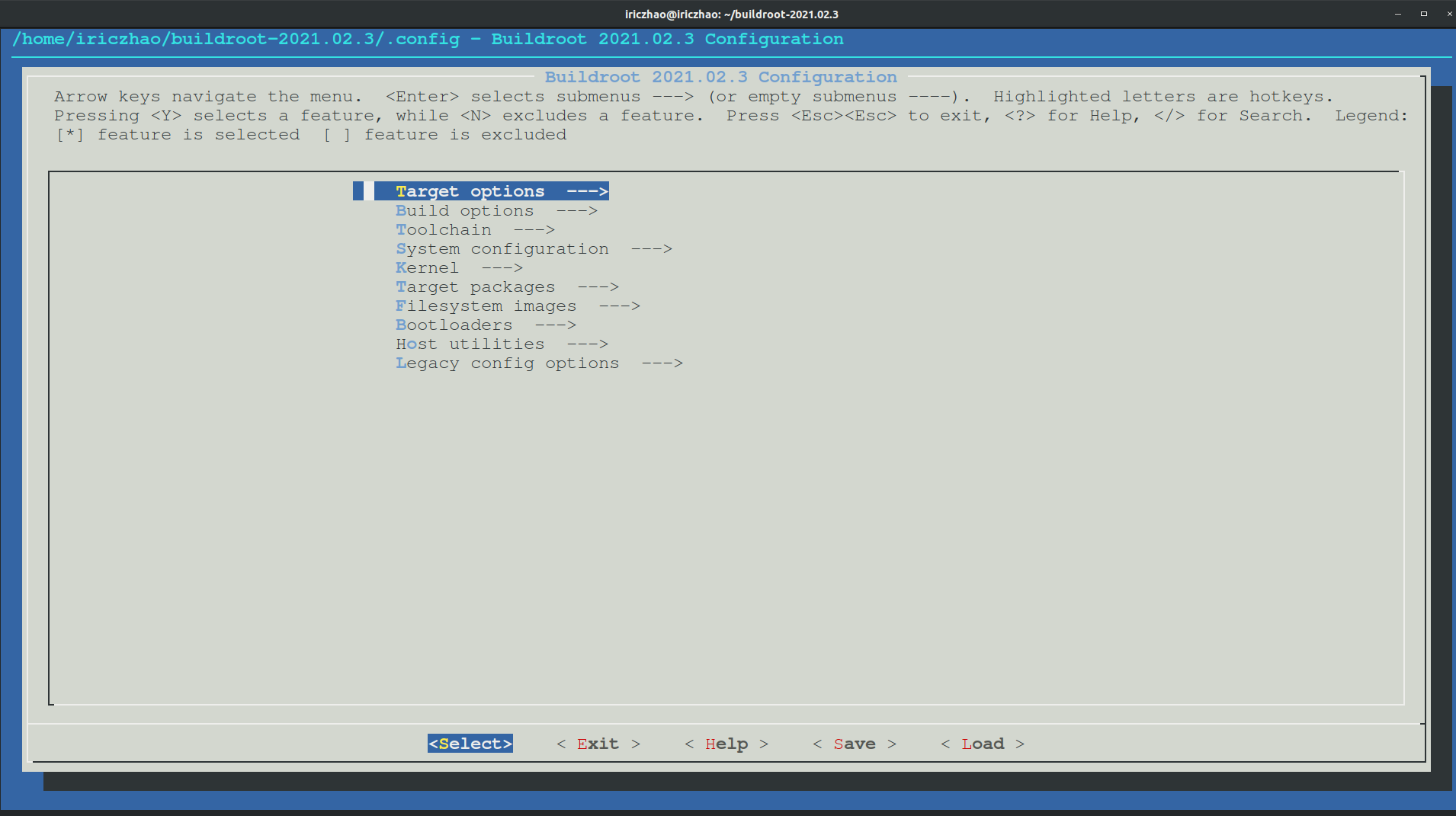
Task: Click the Load button
Action: point(983,744)
